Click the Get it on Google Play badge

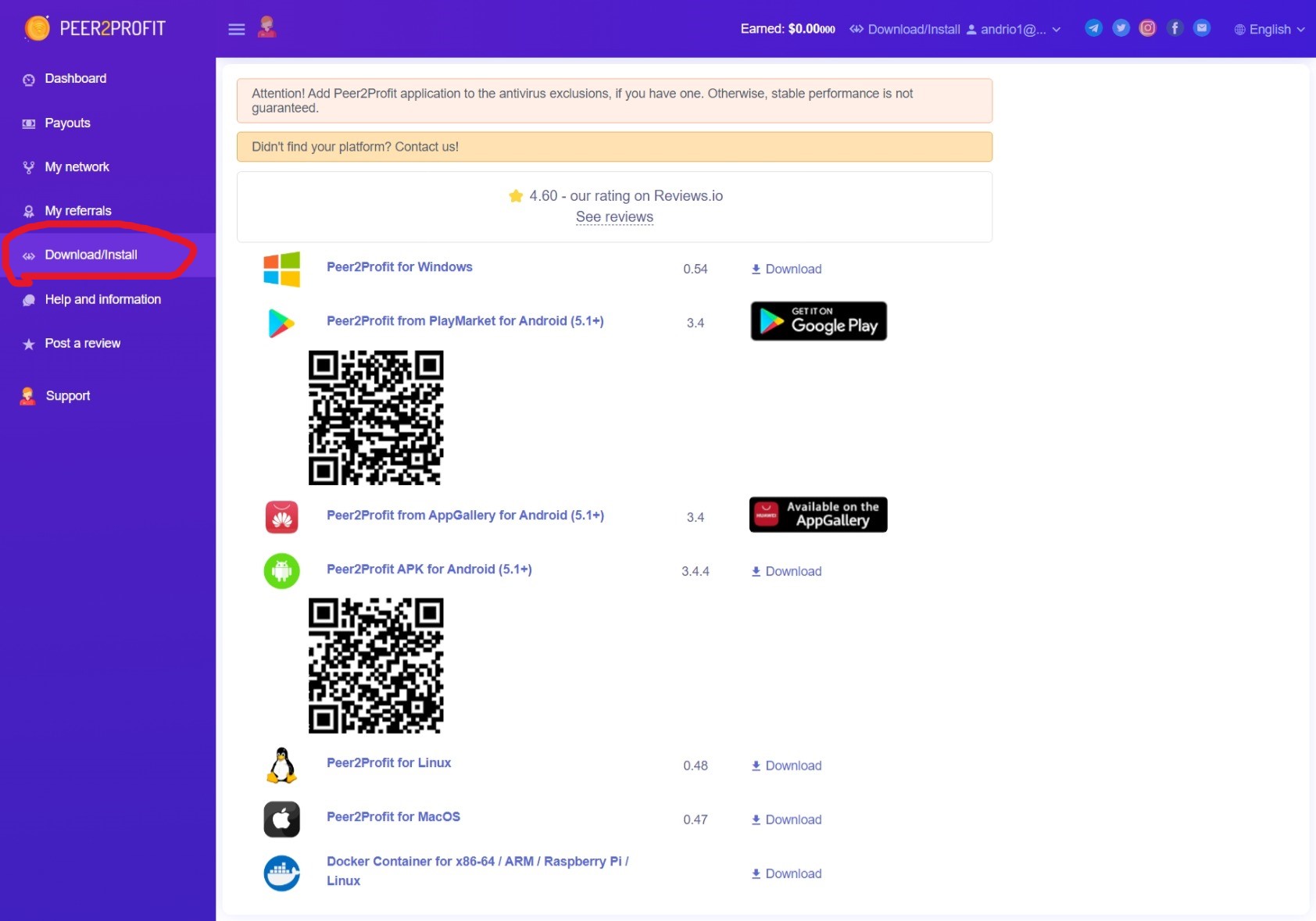818,321
